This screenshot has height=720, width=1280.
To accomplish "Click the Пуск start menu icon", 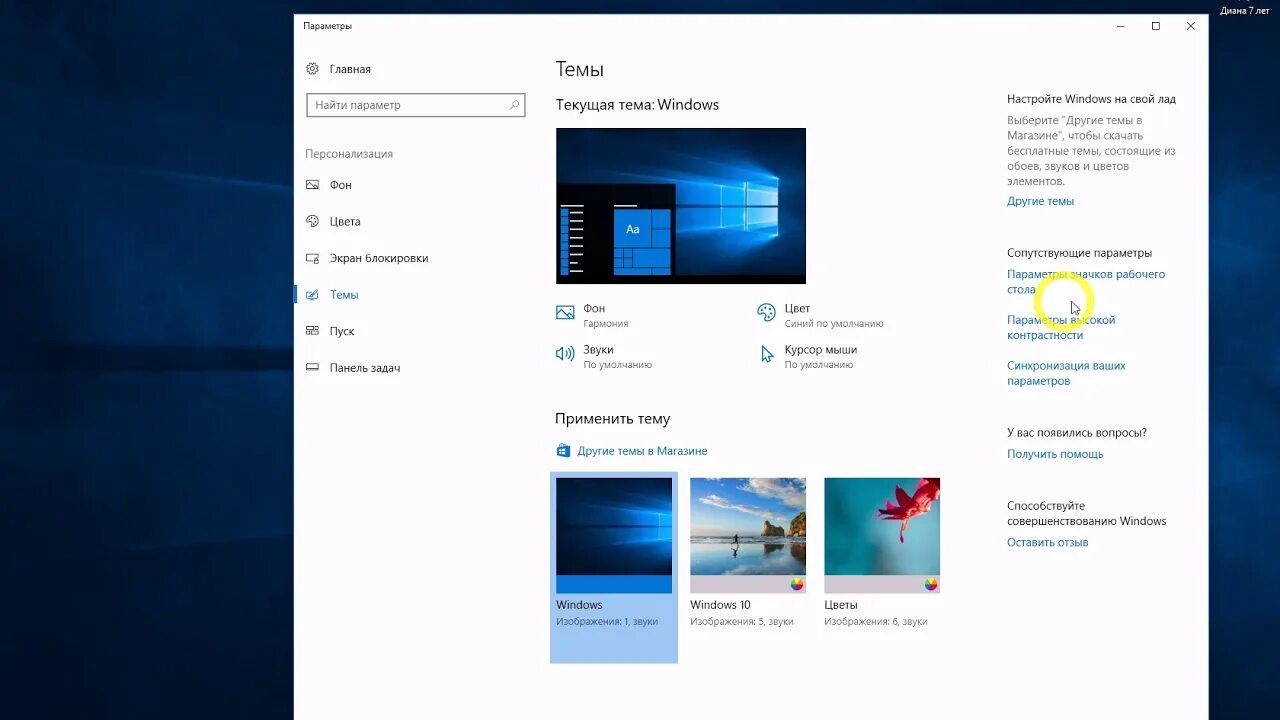I will [x=312, y=331].
